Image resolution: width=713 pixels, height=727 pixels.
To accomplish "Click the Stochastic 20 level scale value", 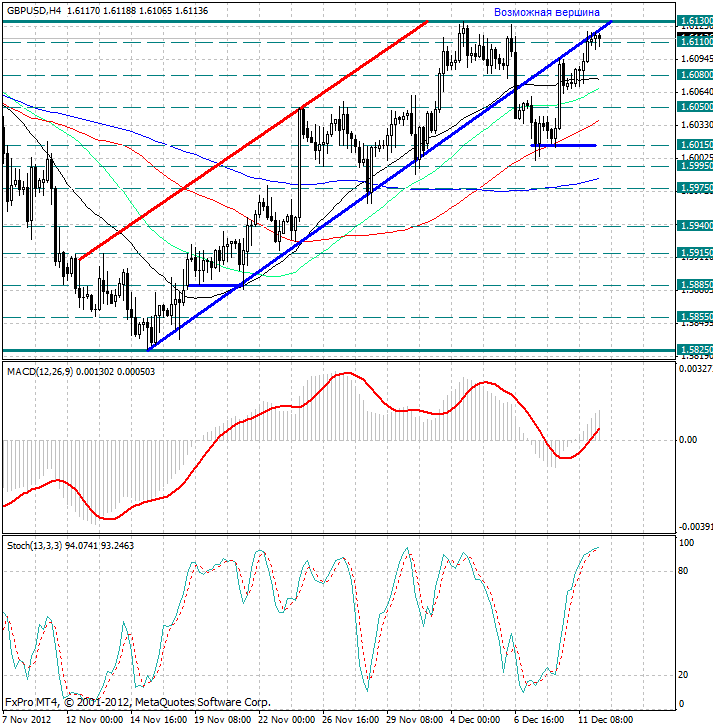I will pyautogui.click(x=683, y=675).
